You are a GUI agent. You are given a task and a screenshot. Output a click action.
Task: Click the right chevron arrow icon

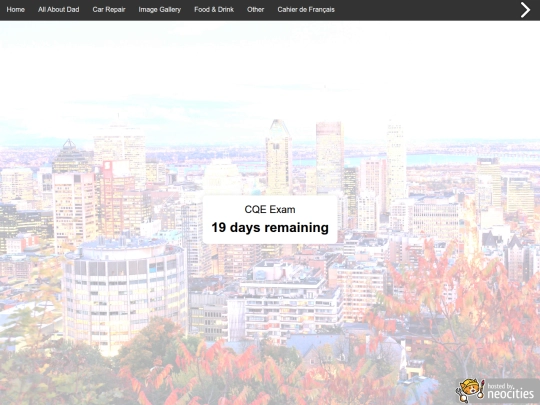(x=525, y=10)
